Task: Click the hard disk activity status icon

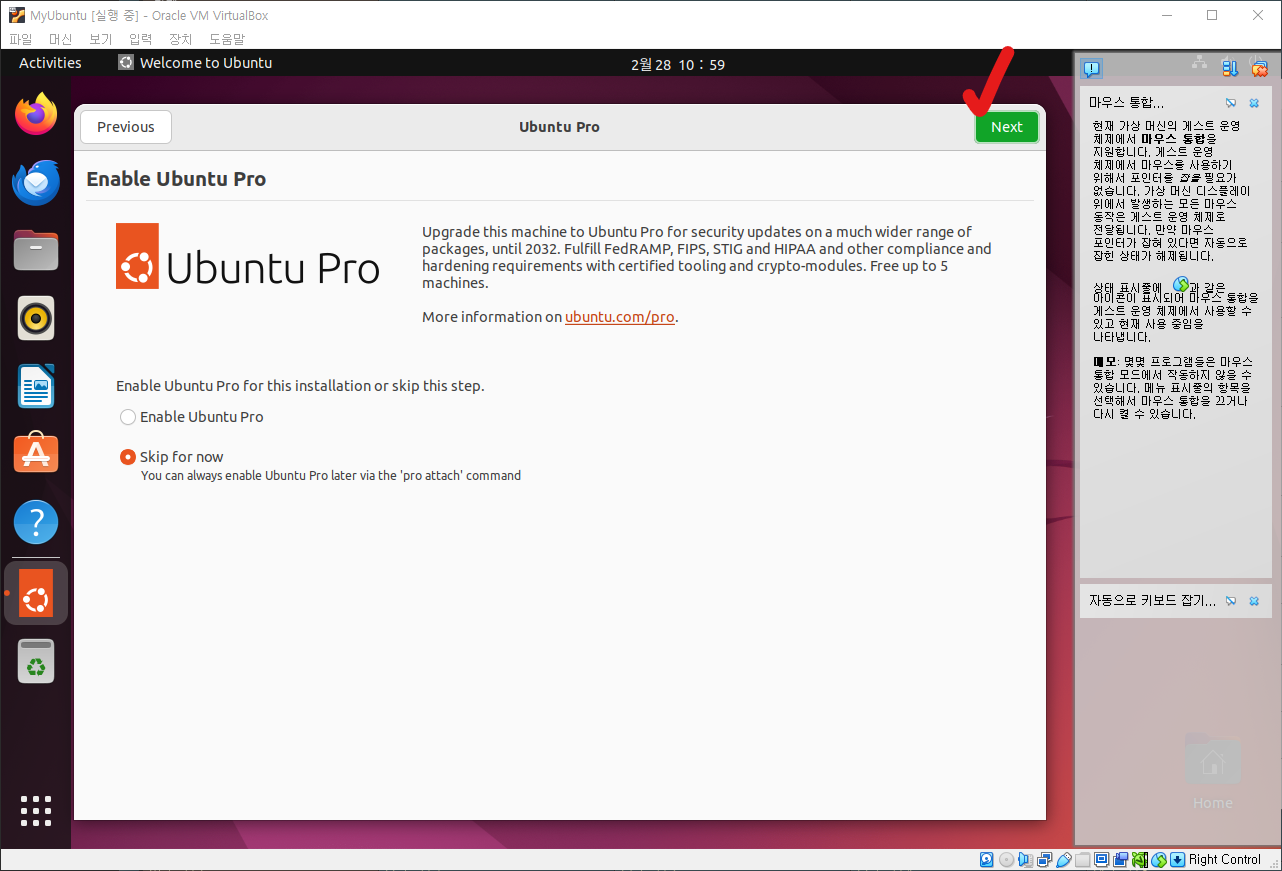Action: pyautogui.click(x=986, y=859)
